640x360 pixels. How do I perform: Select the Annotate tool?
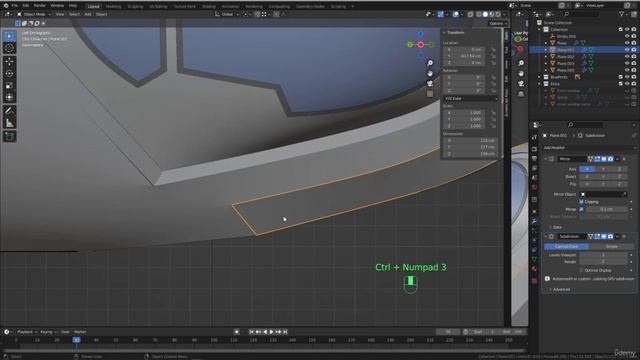[9, 111]
